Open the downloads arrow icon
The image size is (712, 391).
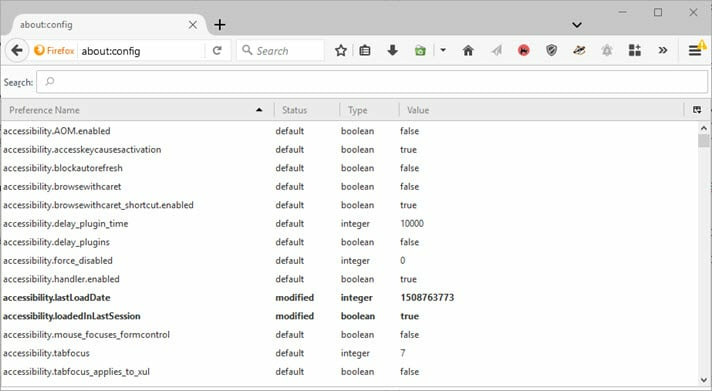point(393,50)
